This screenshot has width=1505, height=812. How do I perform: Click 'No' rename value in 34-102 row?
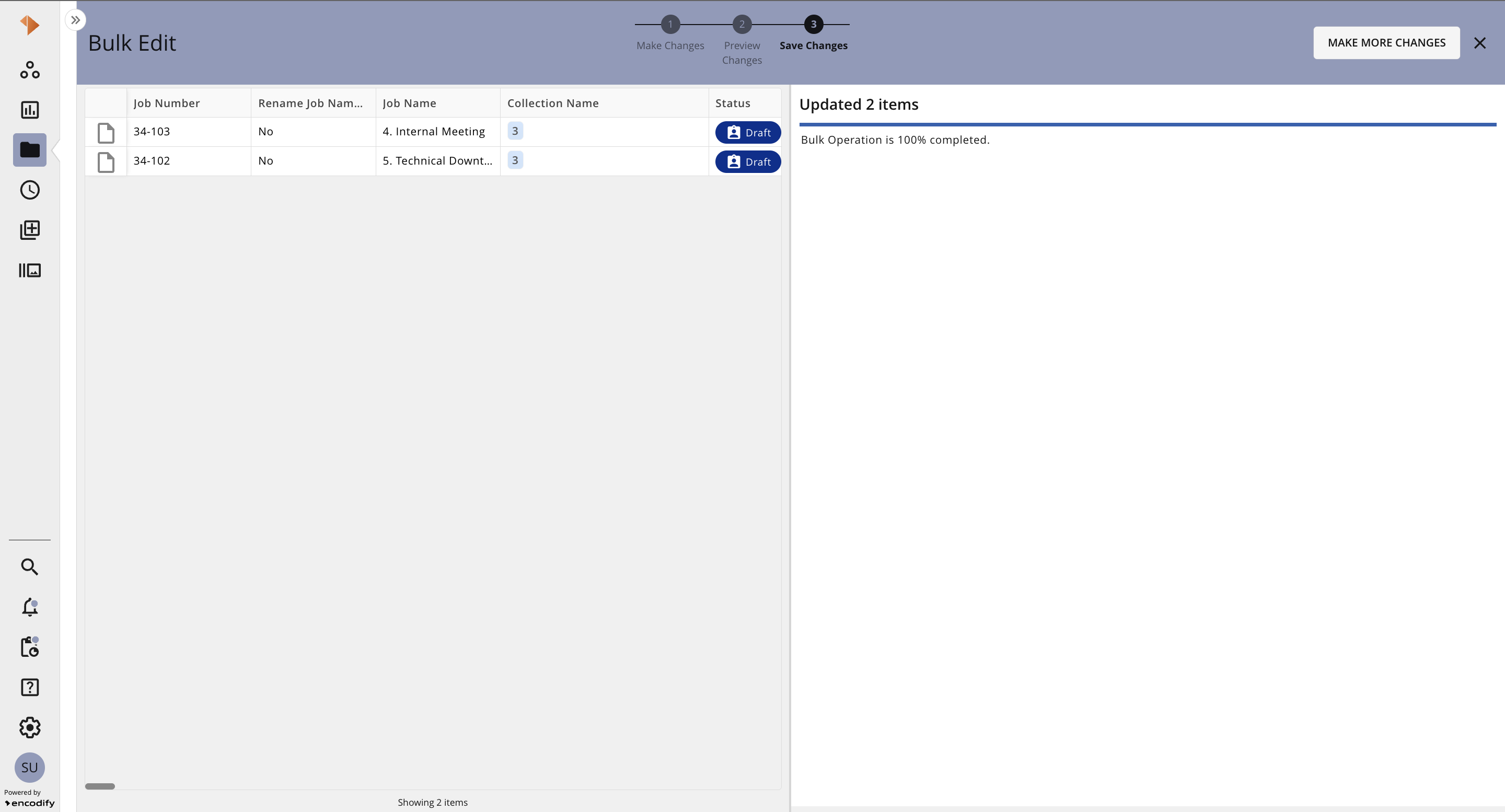pyautogui.click(x=266, y=161)
